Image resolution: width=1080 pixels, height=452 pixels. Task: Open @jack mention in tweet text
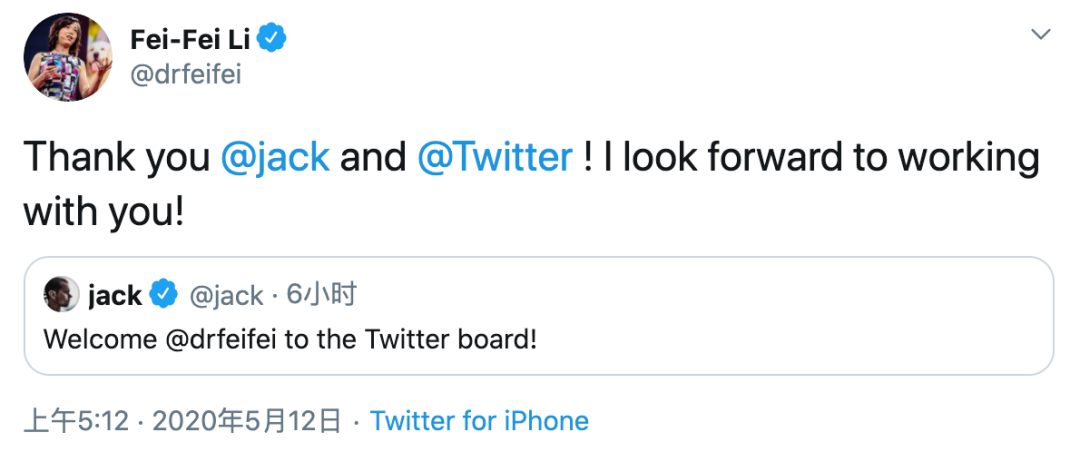click(275, 157)
